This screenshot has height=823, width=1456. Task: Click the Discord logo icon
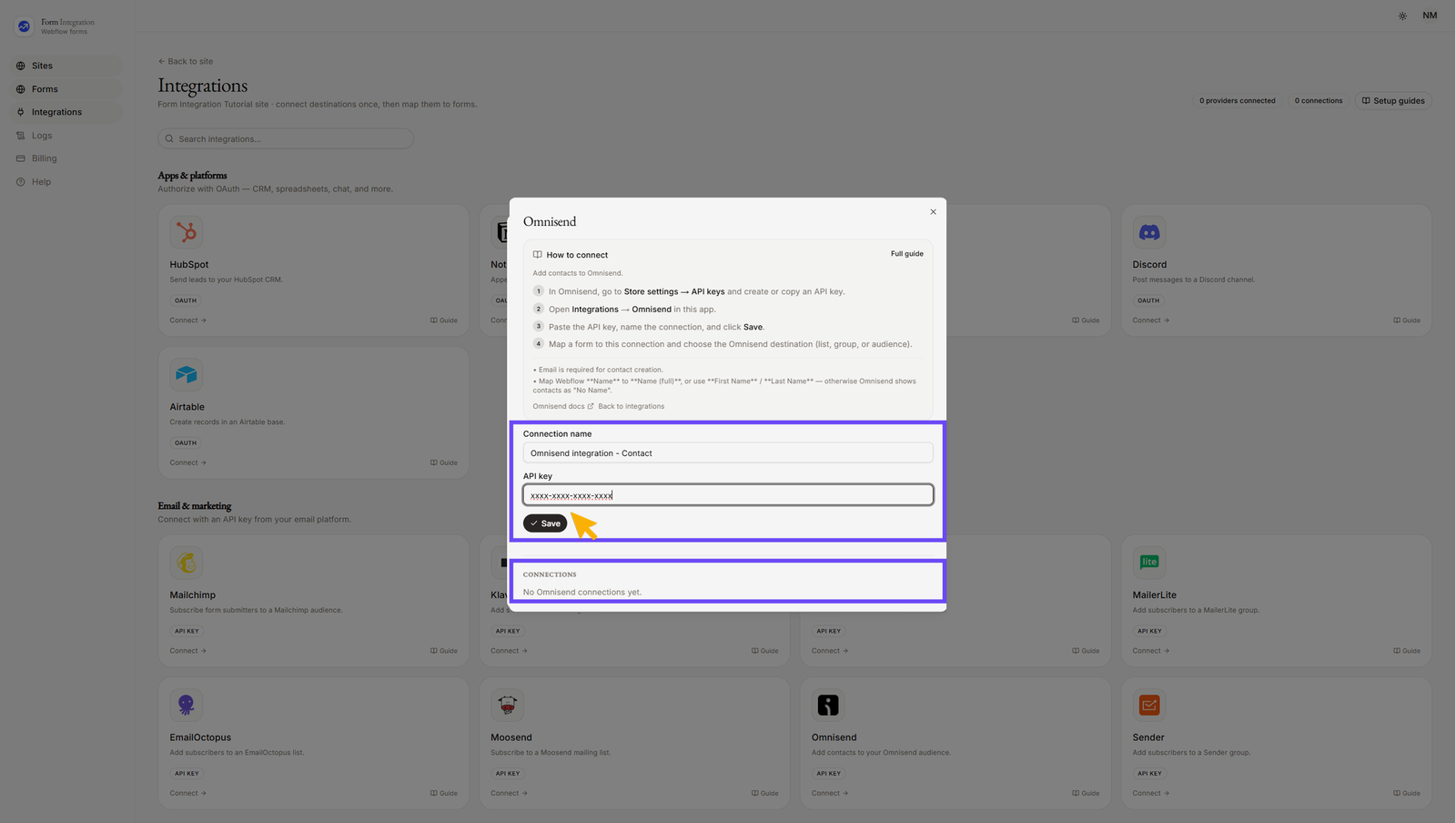(x=1149, y=232)
